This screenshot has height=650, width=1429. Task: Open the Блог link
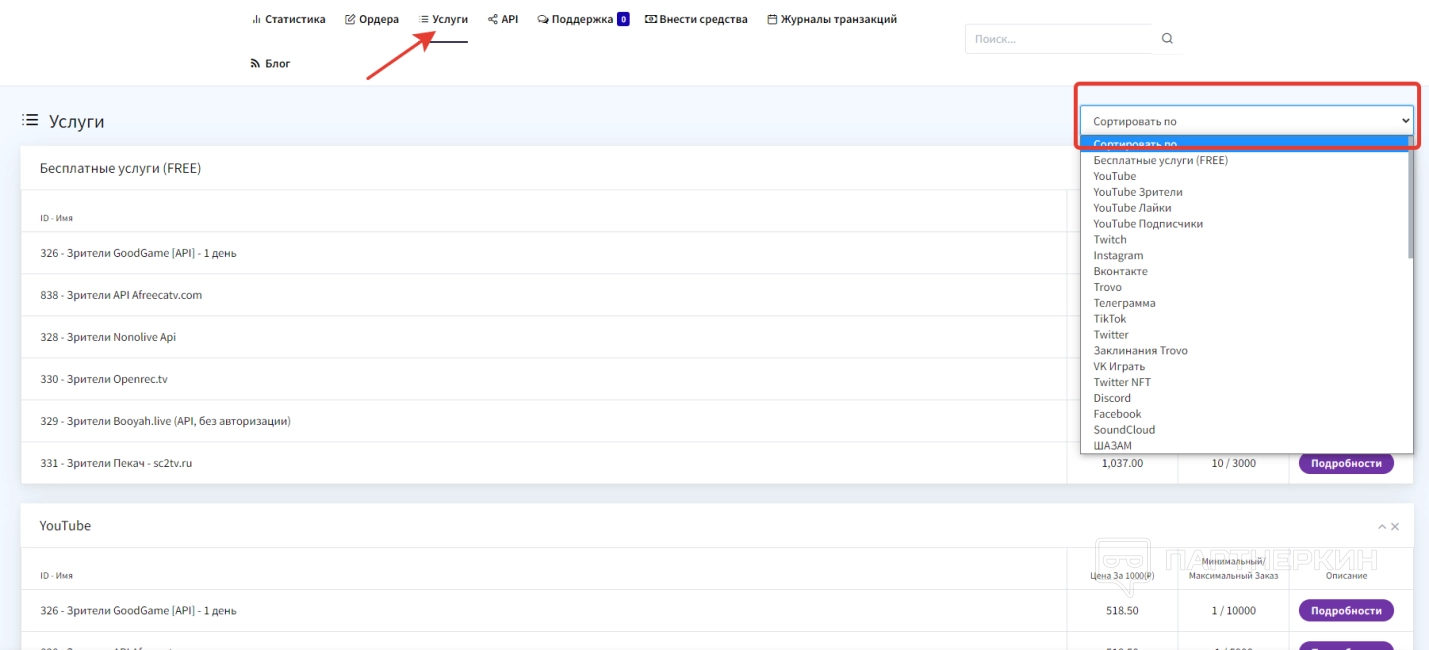click(x=270, y=63)
